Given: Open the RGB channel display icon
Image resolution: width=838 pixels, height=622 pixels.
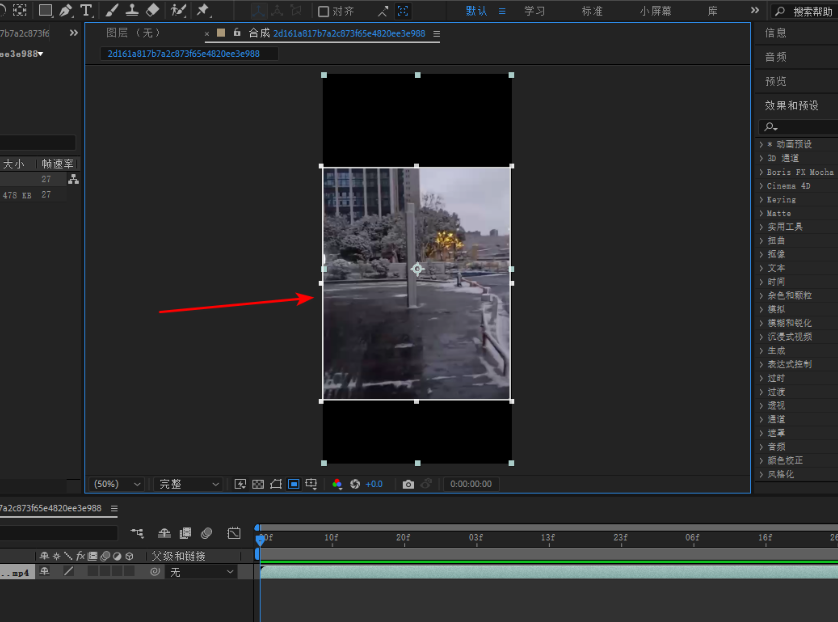Looking at the screenshot, I should [x=337, y=484].
